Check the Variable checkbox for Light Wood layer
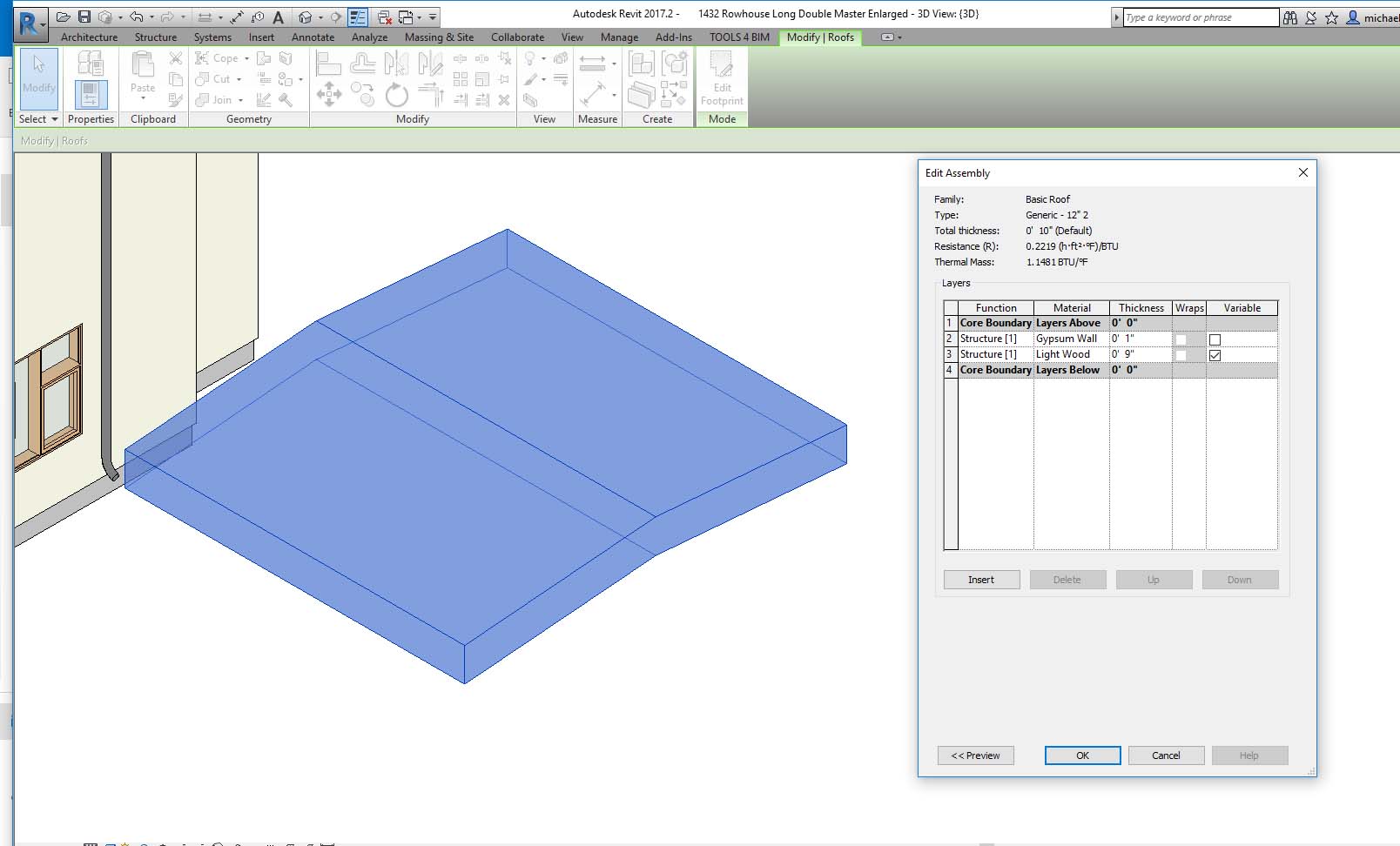The image size is (1400, 846). [x=1215, y=354]
